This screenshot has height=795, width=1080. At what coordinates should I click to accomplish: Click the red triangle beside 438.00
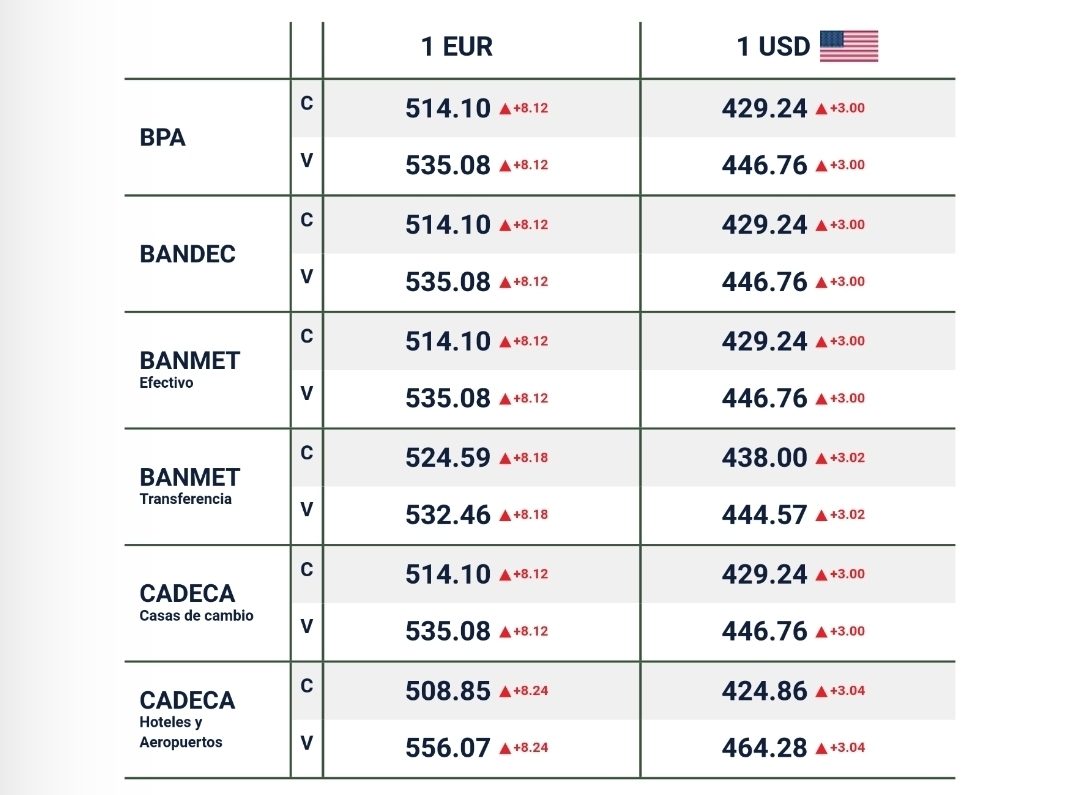[821, 458]
